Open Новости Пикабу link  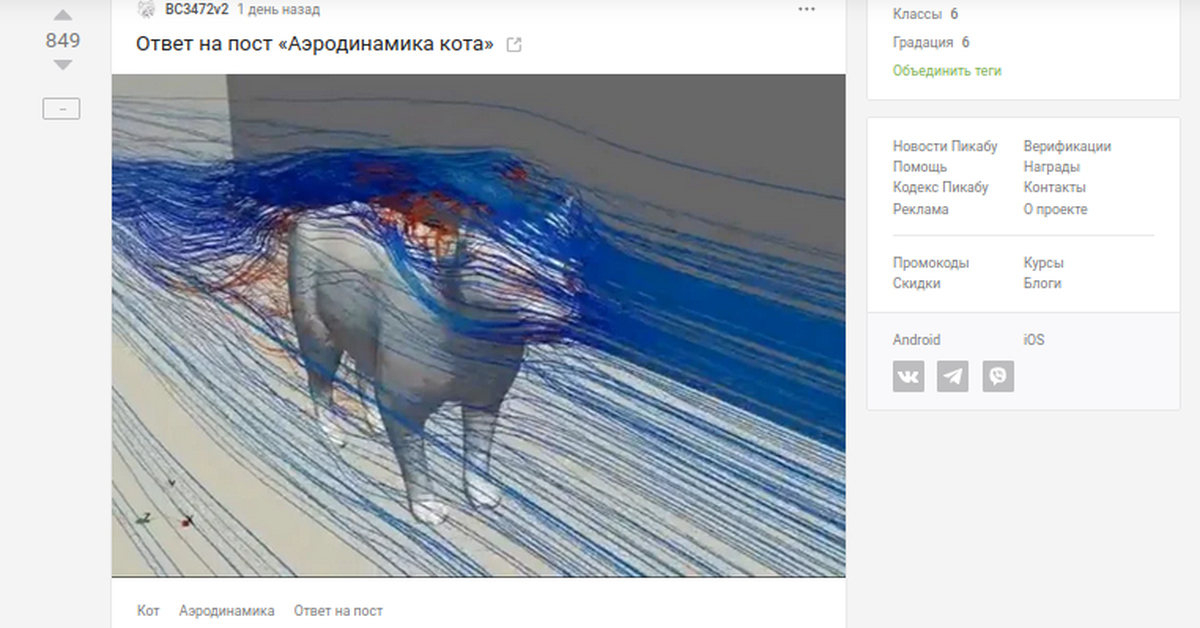[x=945, y=146]
